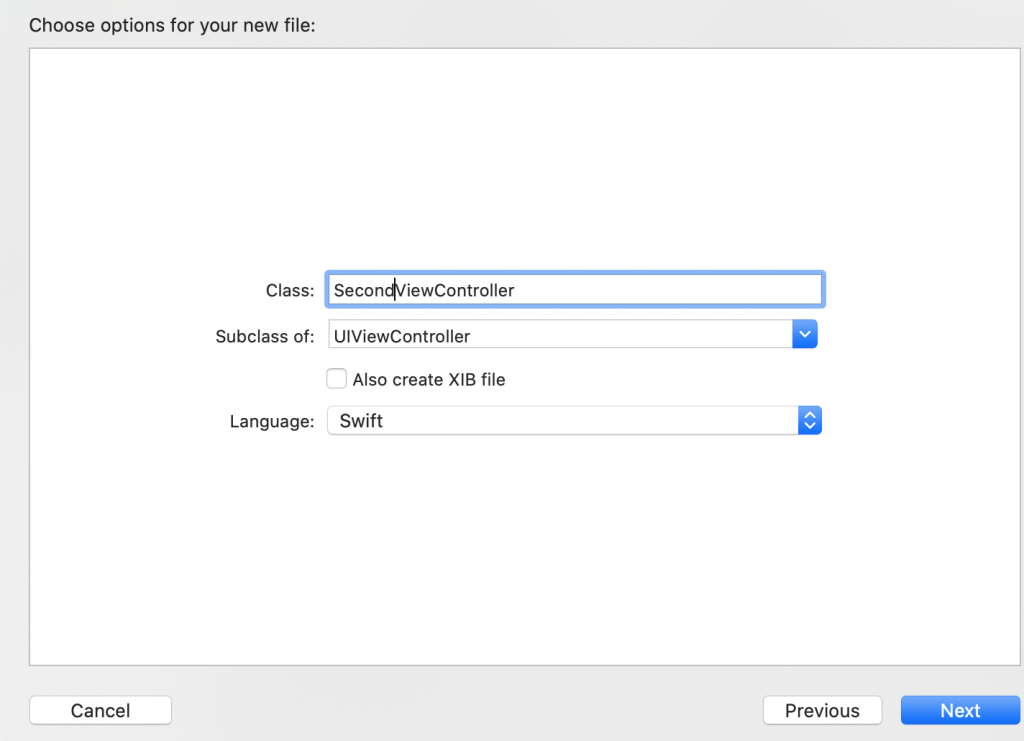Proceed with the Next button
Viewport: 1024px width, 741px height.
coord(960,711)
